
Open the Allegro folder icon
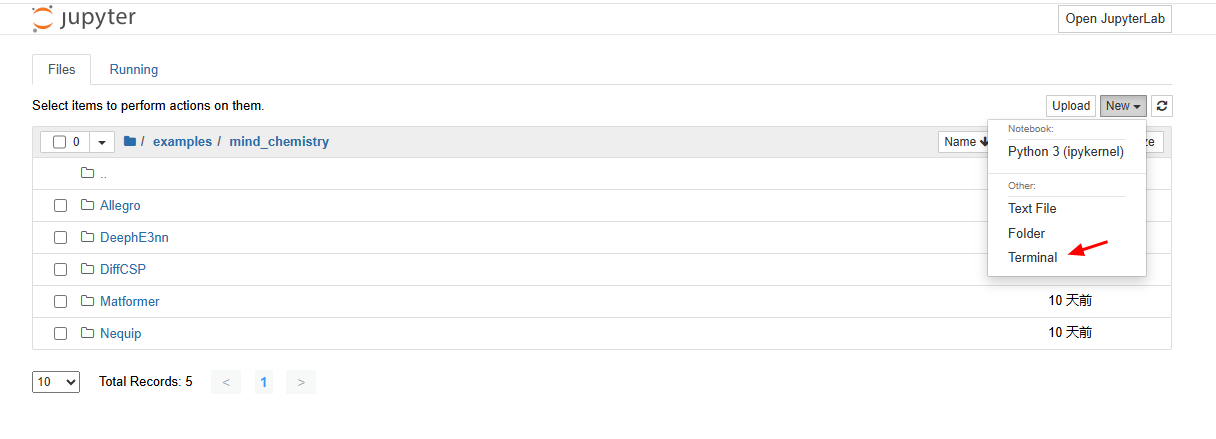coord(87,205)
